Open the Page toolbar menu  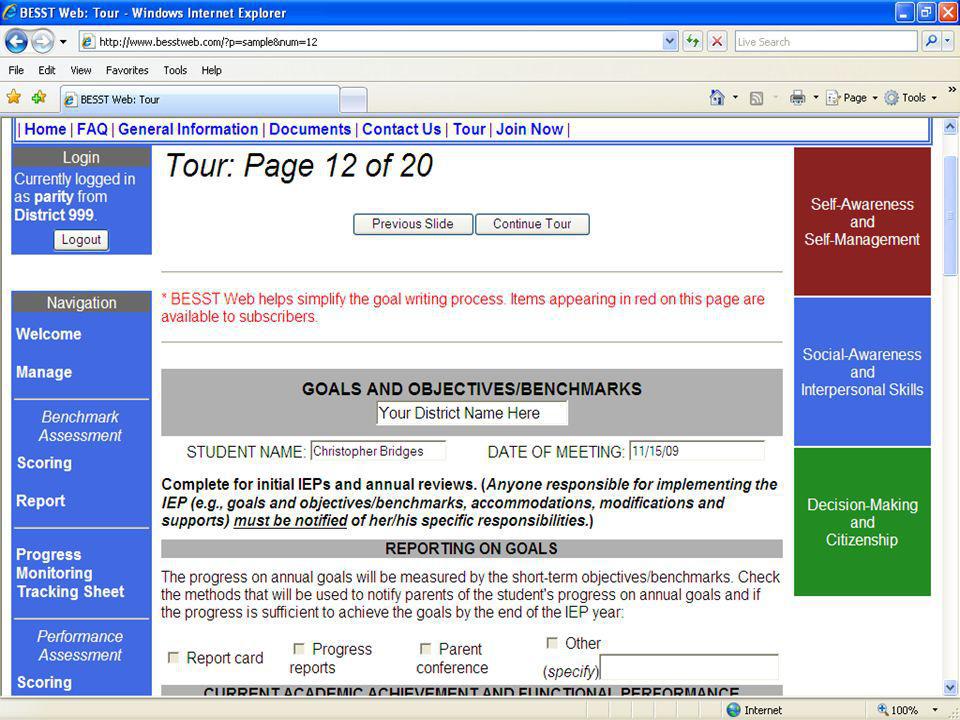pos(852,98)
